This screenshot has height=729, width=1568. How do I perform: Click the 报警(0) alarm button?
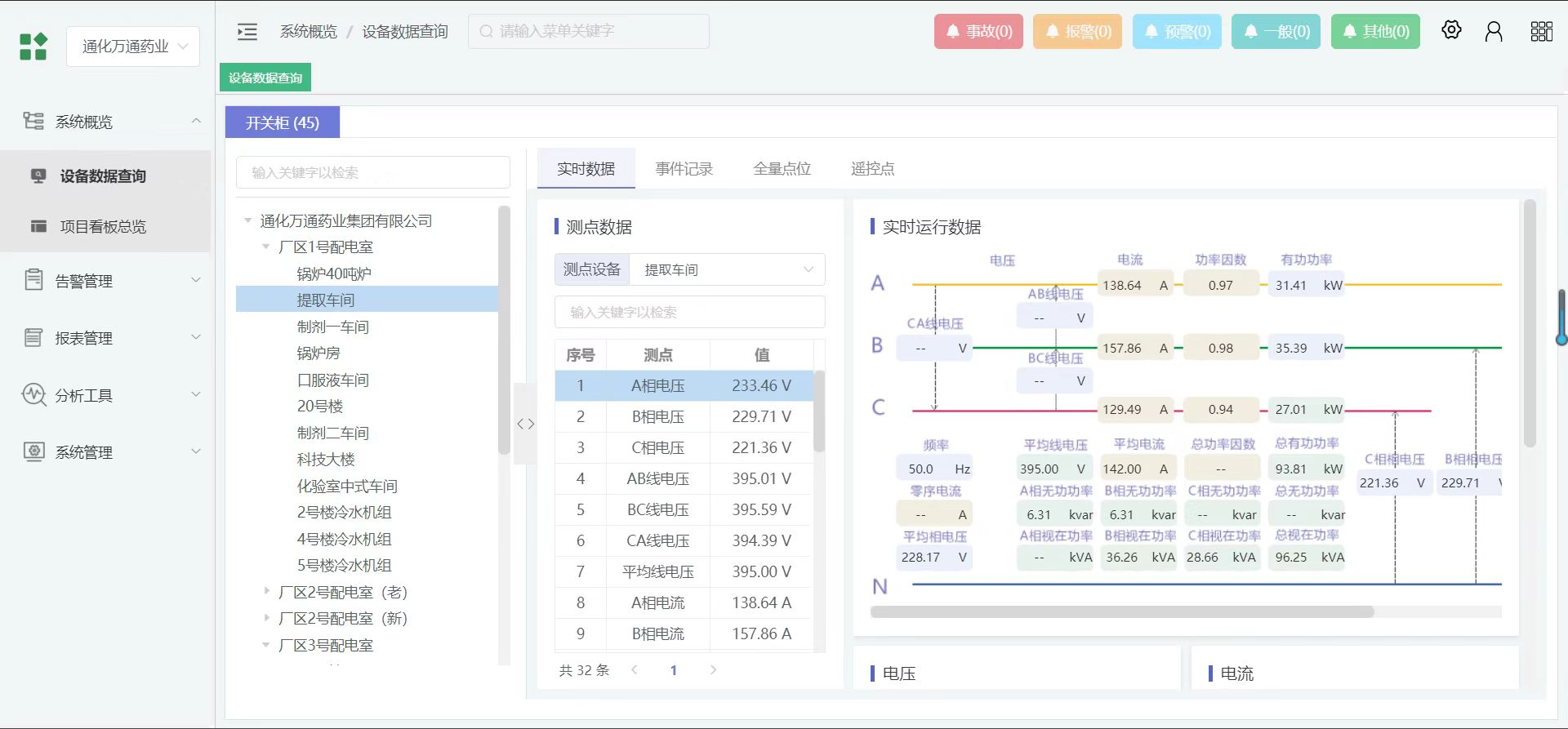pos(1077,32)
